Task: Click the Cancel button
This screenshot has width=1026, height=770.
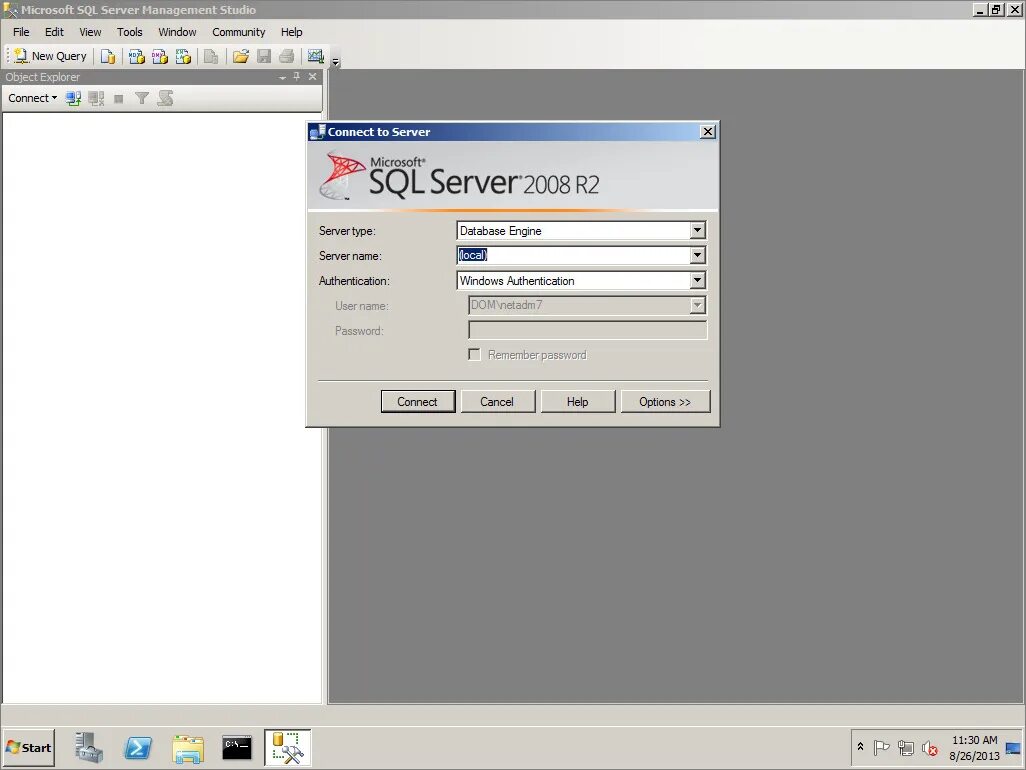Action: coord(497,402)
